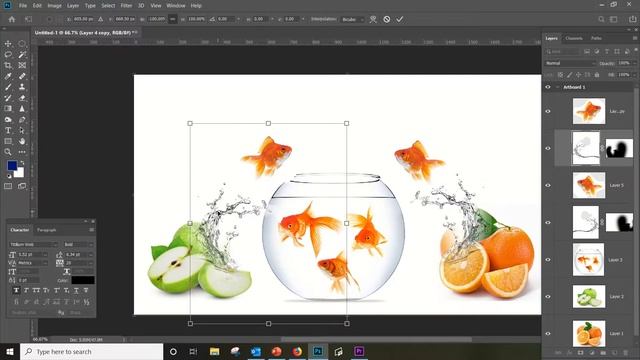
Task: Select the Crop tool
Action: pos(8,65)
